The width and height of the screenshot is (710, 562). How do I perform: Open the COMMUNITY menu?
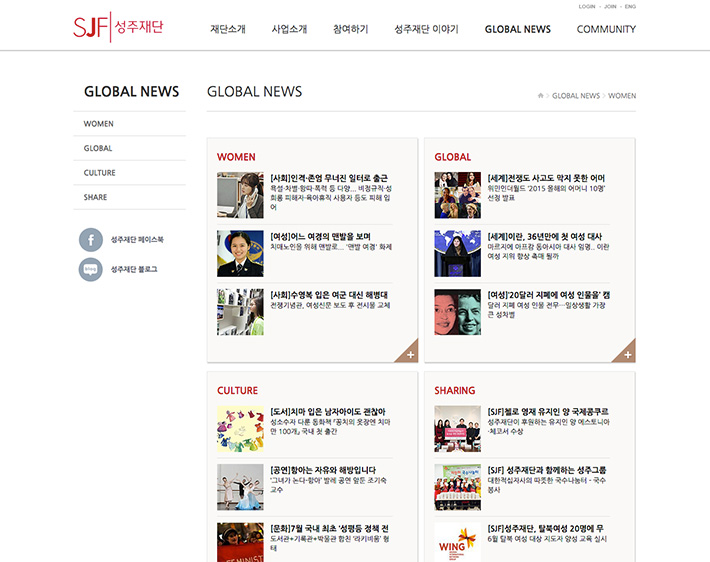(x=606, y=29)
